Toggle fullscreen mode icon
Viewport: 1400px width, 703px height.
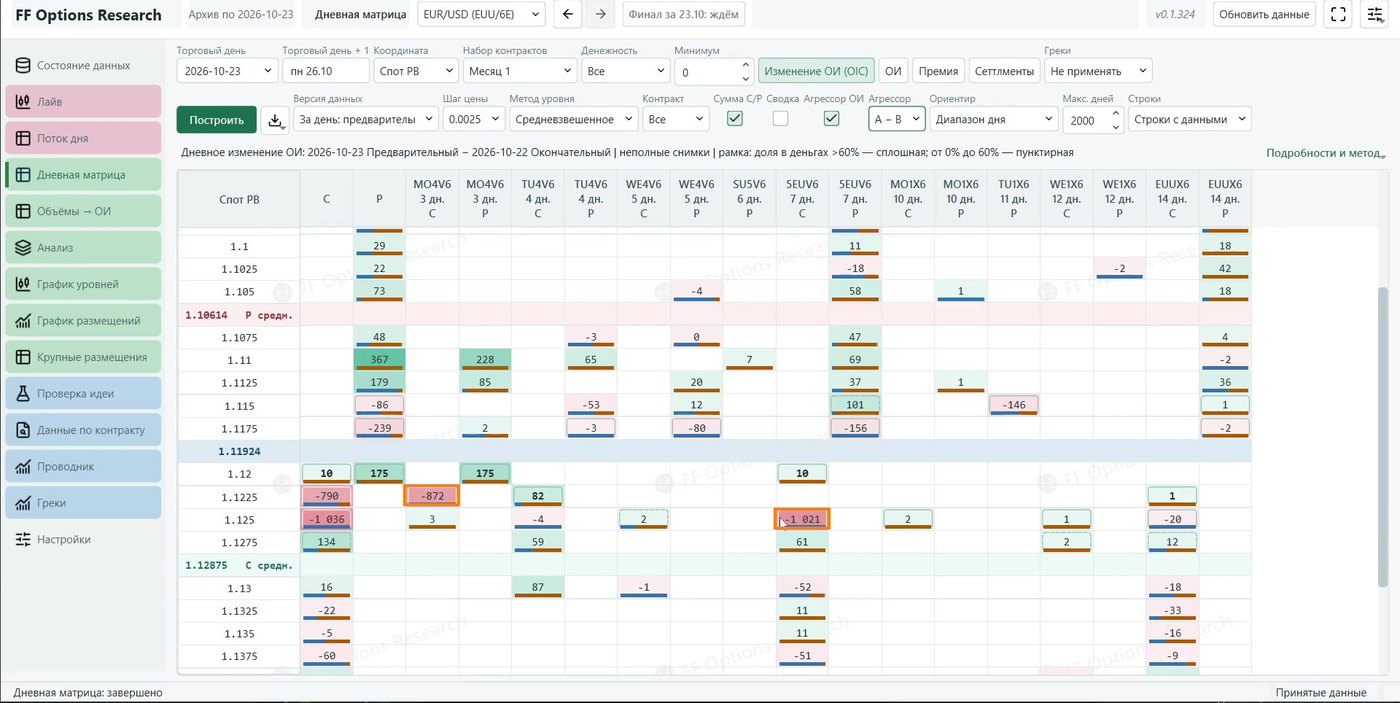[x=1337, y=14]
